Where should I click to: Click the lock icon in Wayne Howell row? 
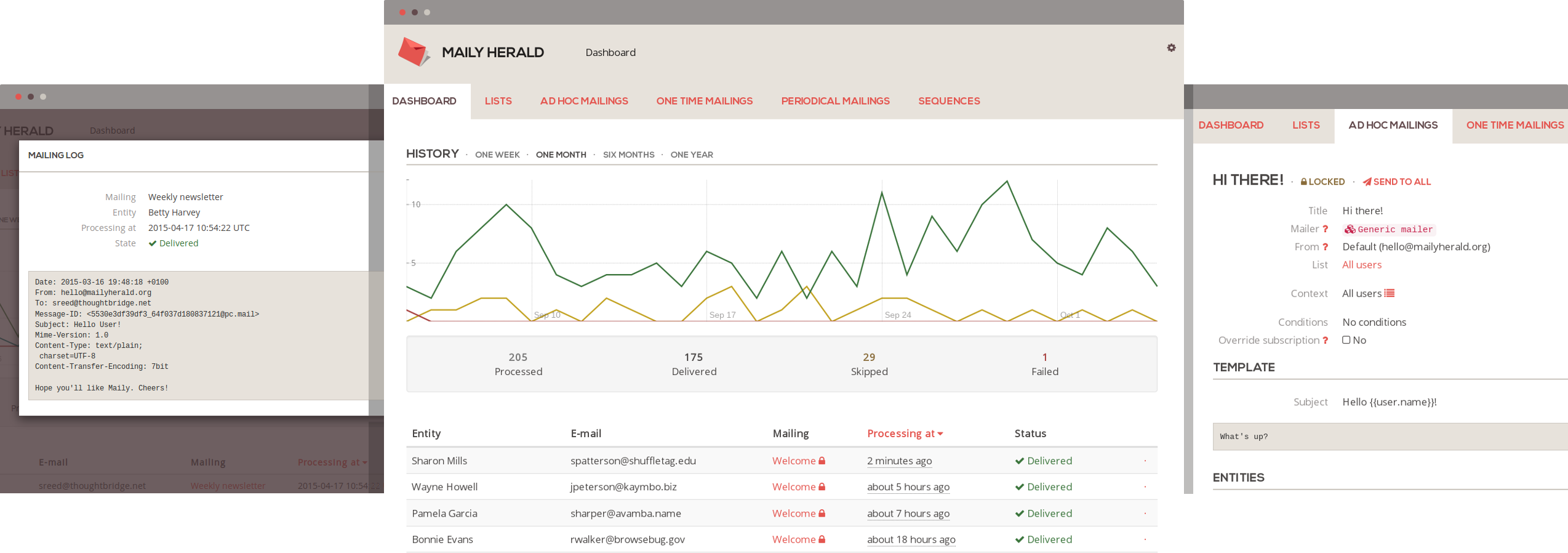(x=822, y=486)
